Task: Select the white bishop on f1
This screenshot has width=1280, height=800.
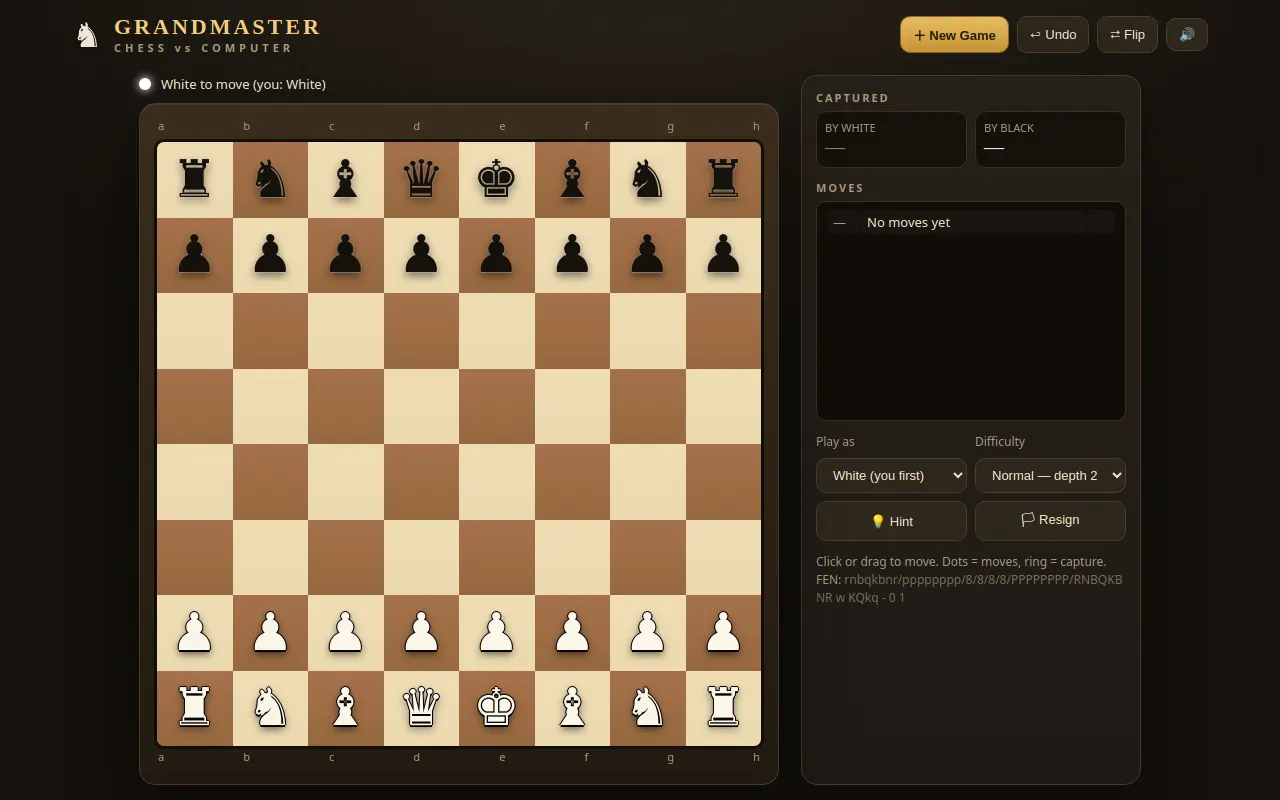Action: click(x=572, y=708)
